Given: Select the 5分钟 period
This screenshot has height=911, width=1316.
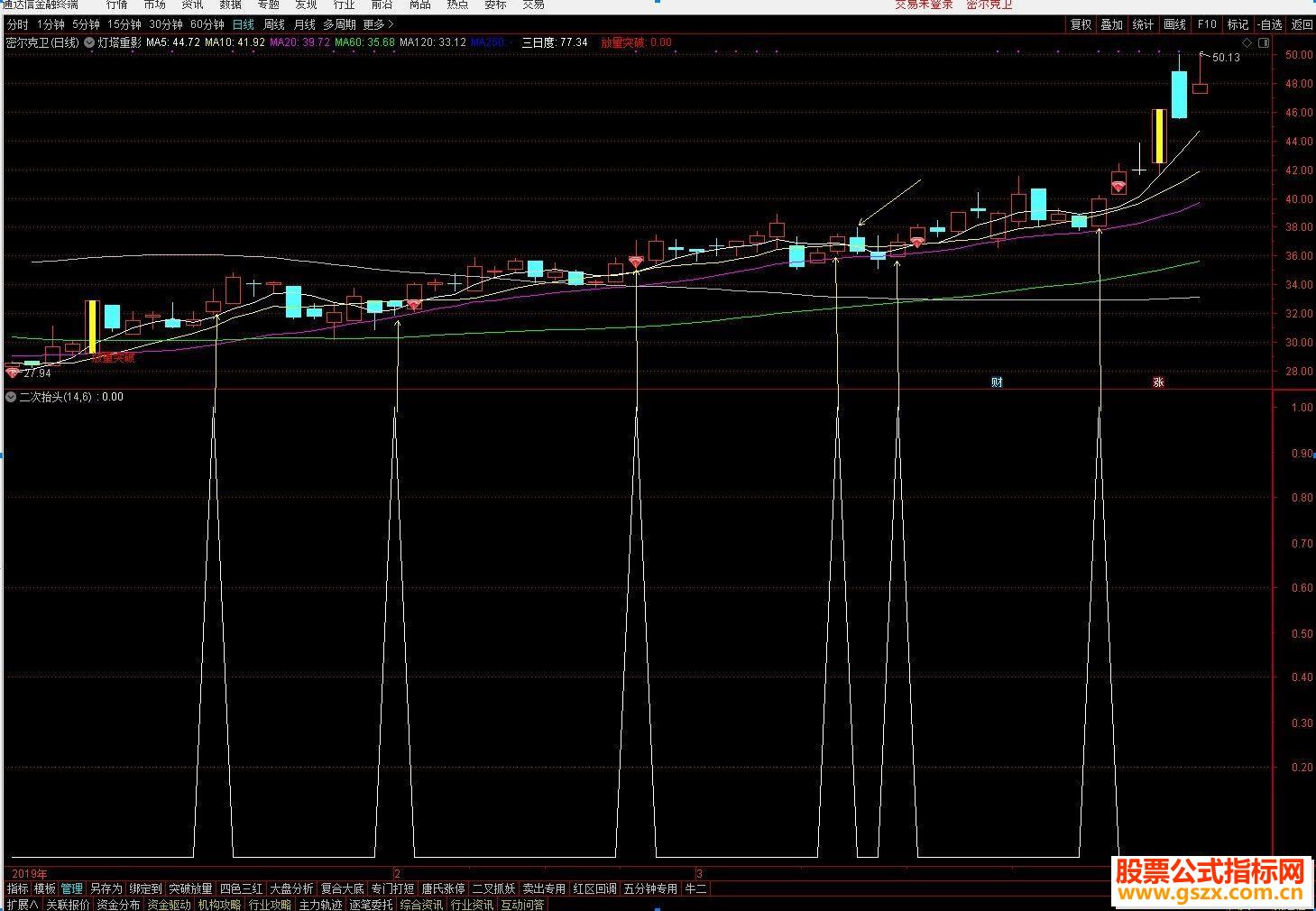Looking at the screenshot, I should click(x=86, y=25).
